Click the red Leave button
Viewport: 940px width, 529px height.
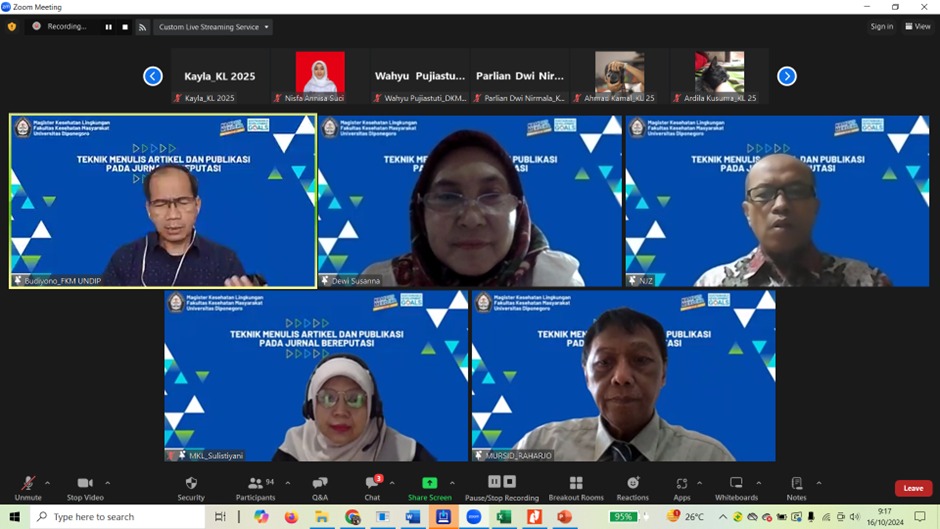(912, 488)
